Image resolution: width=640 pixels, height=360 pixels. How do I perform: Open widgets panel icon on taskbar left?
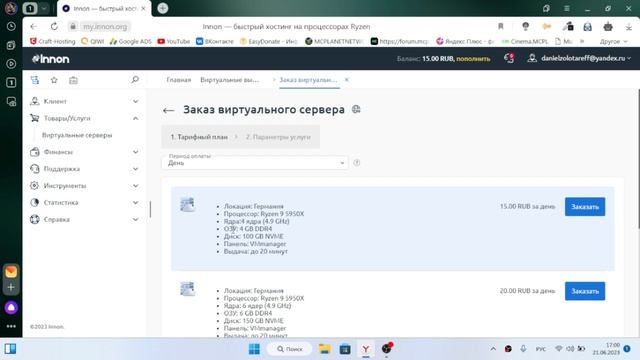(x=10, y=349)
